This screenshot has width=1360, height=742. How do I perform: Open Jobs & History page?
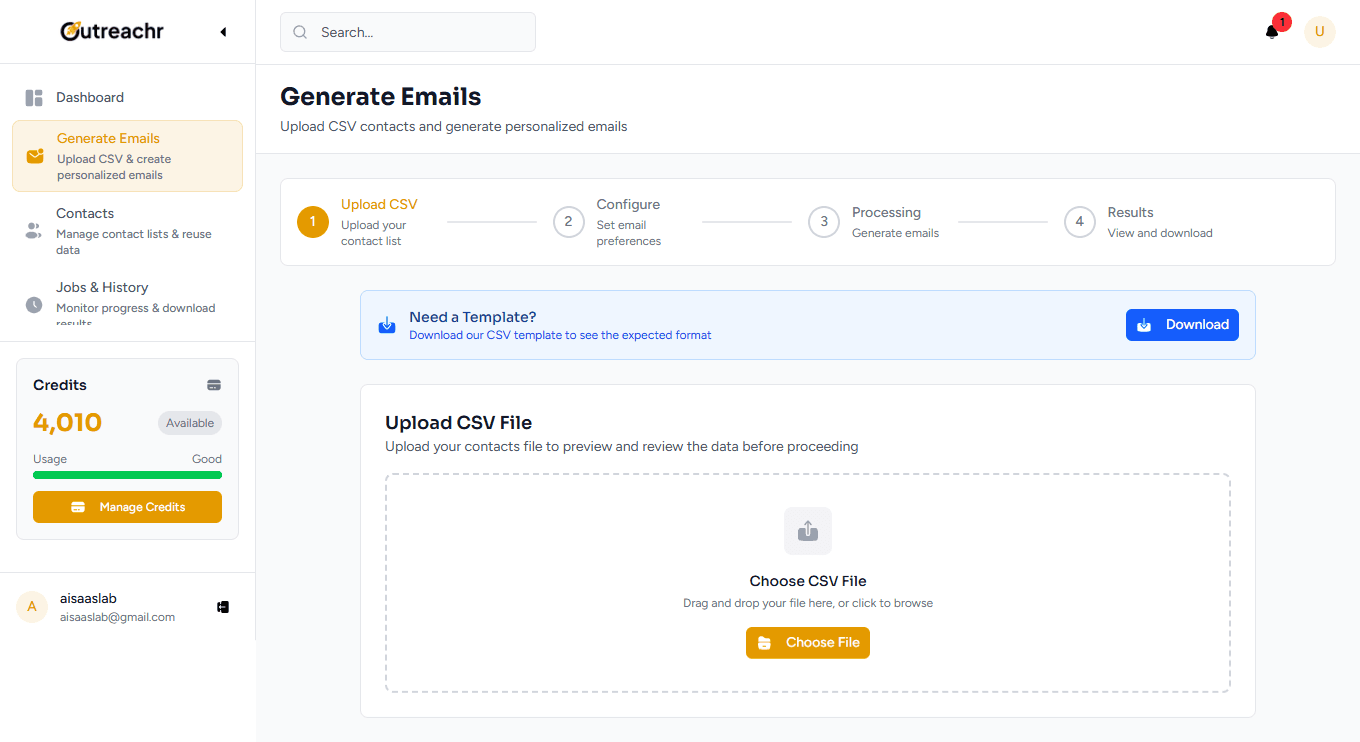point(127,299)
